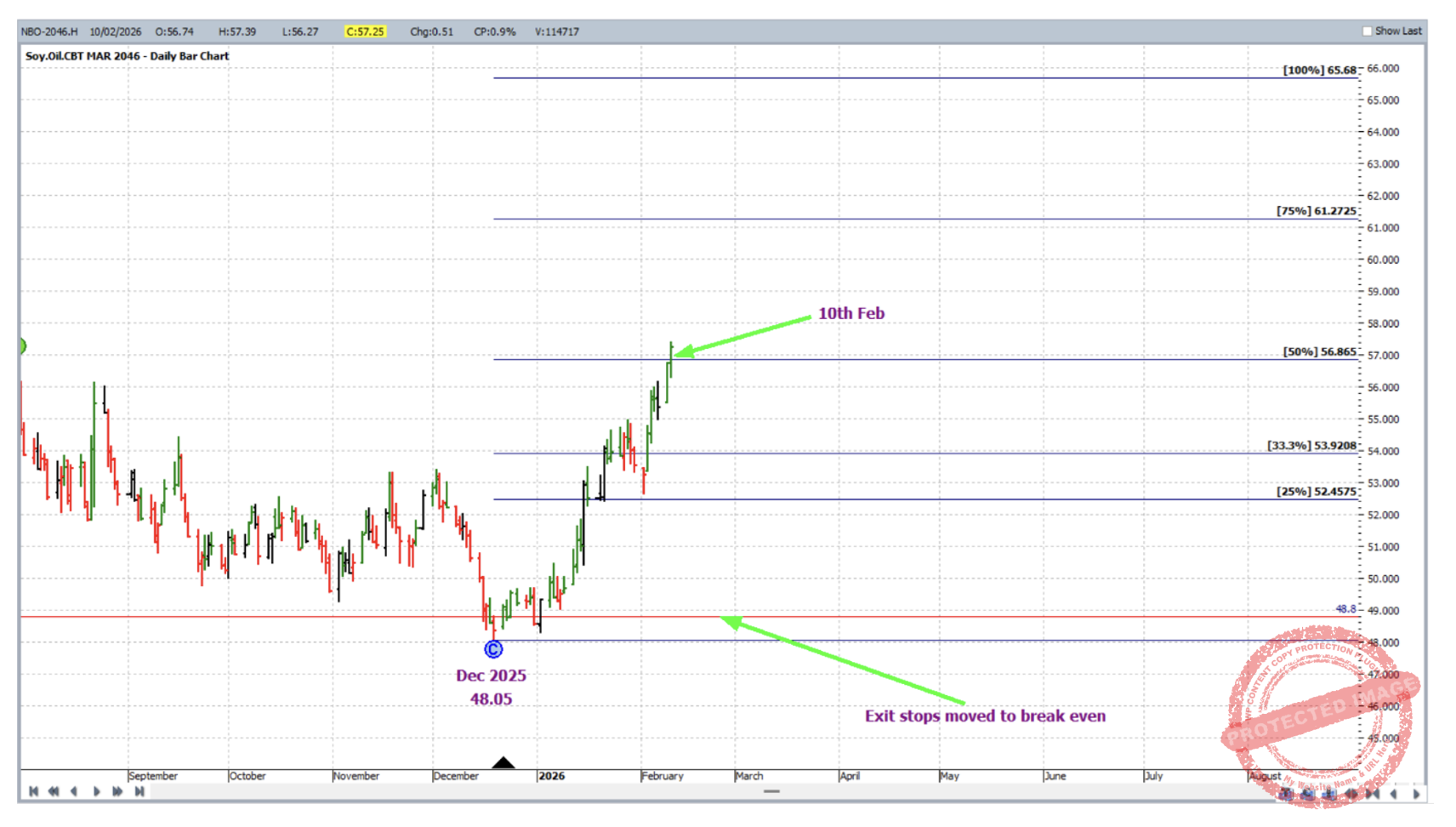The image size is (1456, 827).
Task: Click the 33.3% level label 53.9208
Action: tap(1311, 445)
